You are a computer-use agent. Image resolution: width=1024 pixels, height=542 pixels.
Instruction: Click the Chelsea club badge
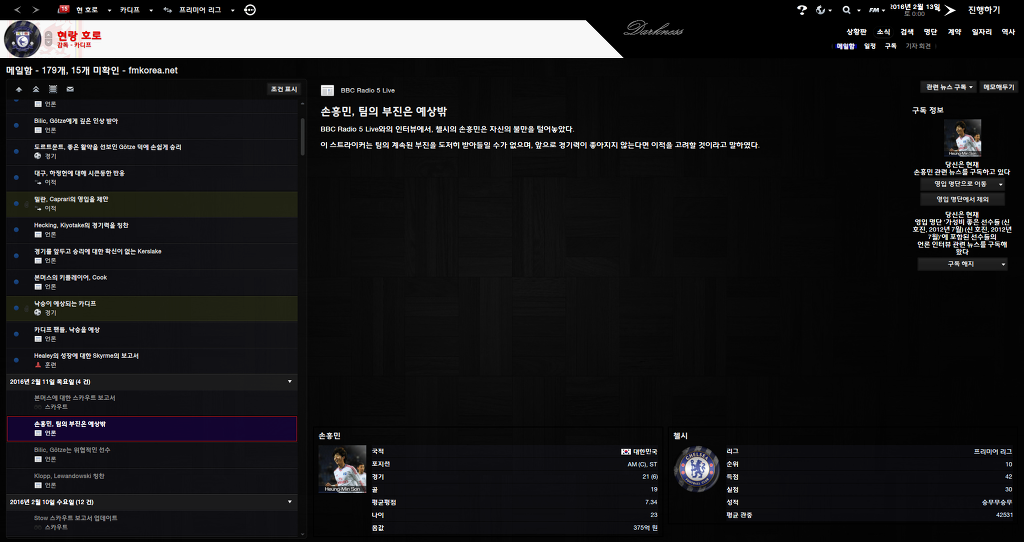point(697,469)
